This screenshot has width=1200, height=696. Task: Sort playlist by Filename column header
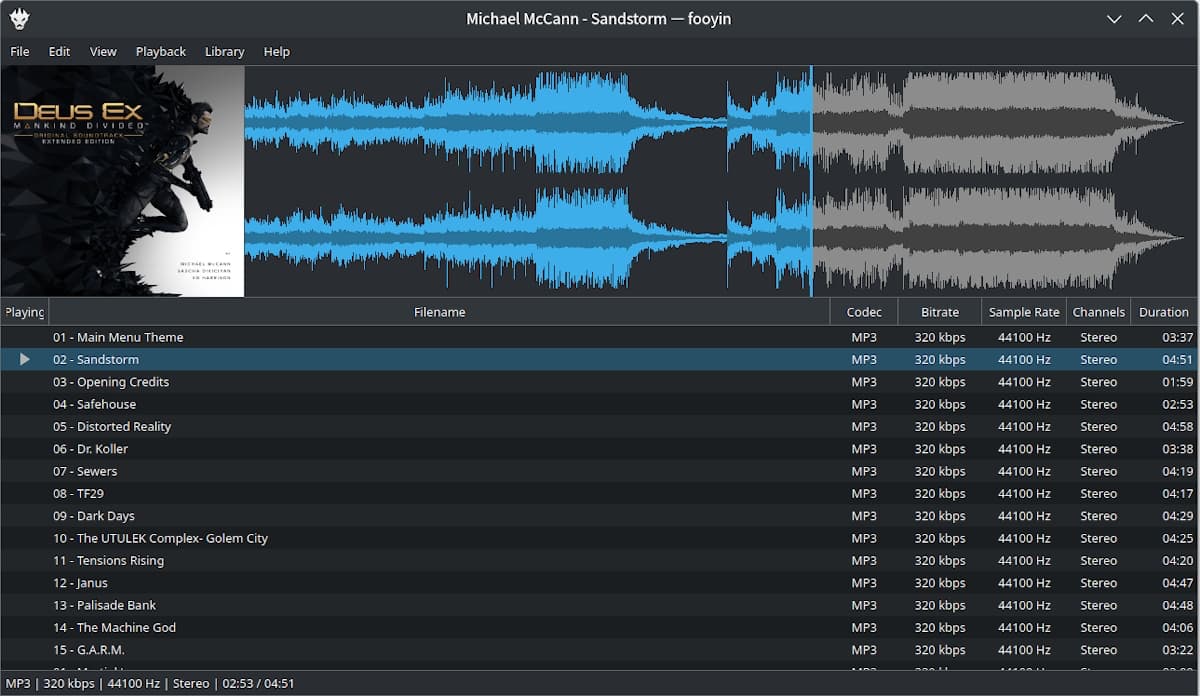click(x=439, y=312)
